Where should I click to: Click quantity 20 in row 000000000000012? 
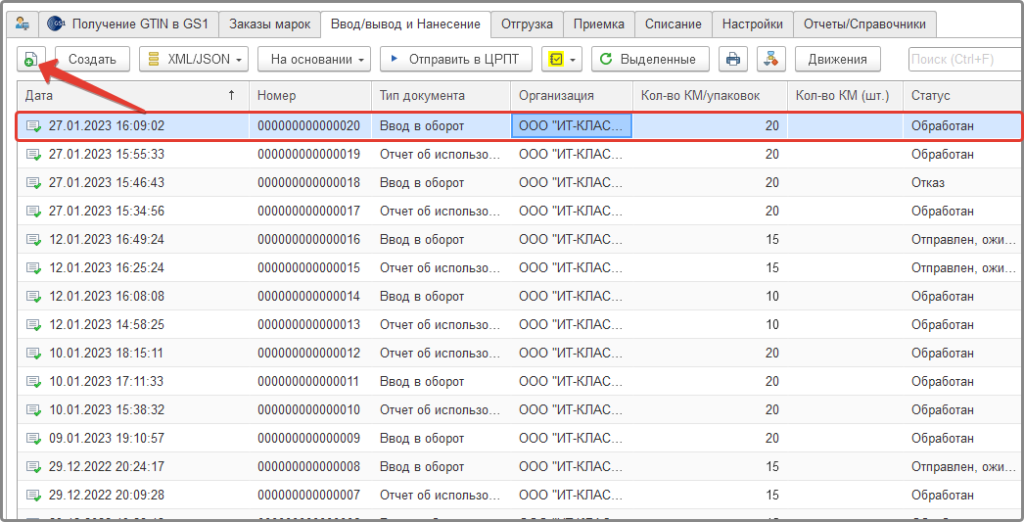click(x=772, y=353)
